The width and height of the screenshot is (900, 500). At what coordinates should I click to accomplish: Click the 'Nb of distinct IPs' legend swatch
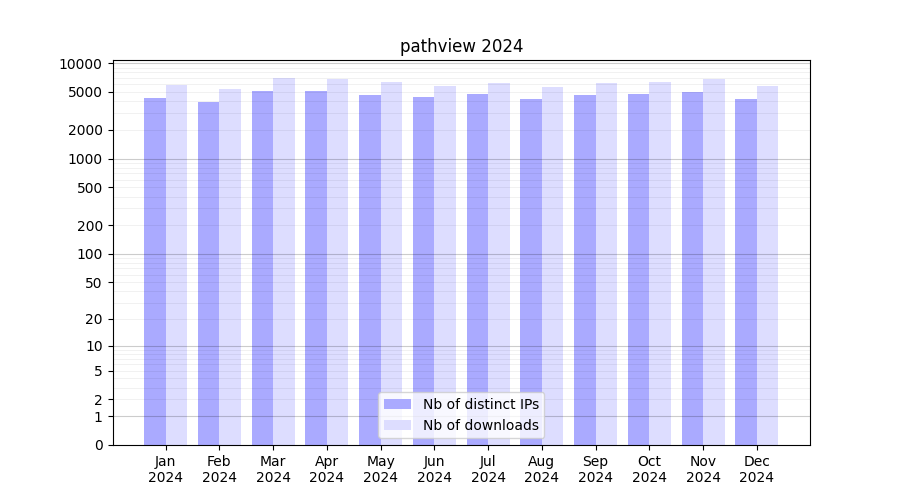397,404
